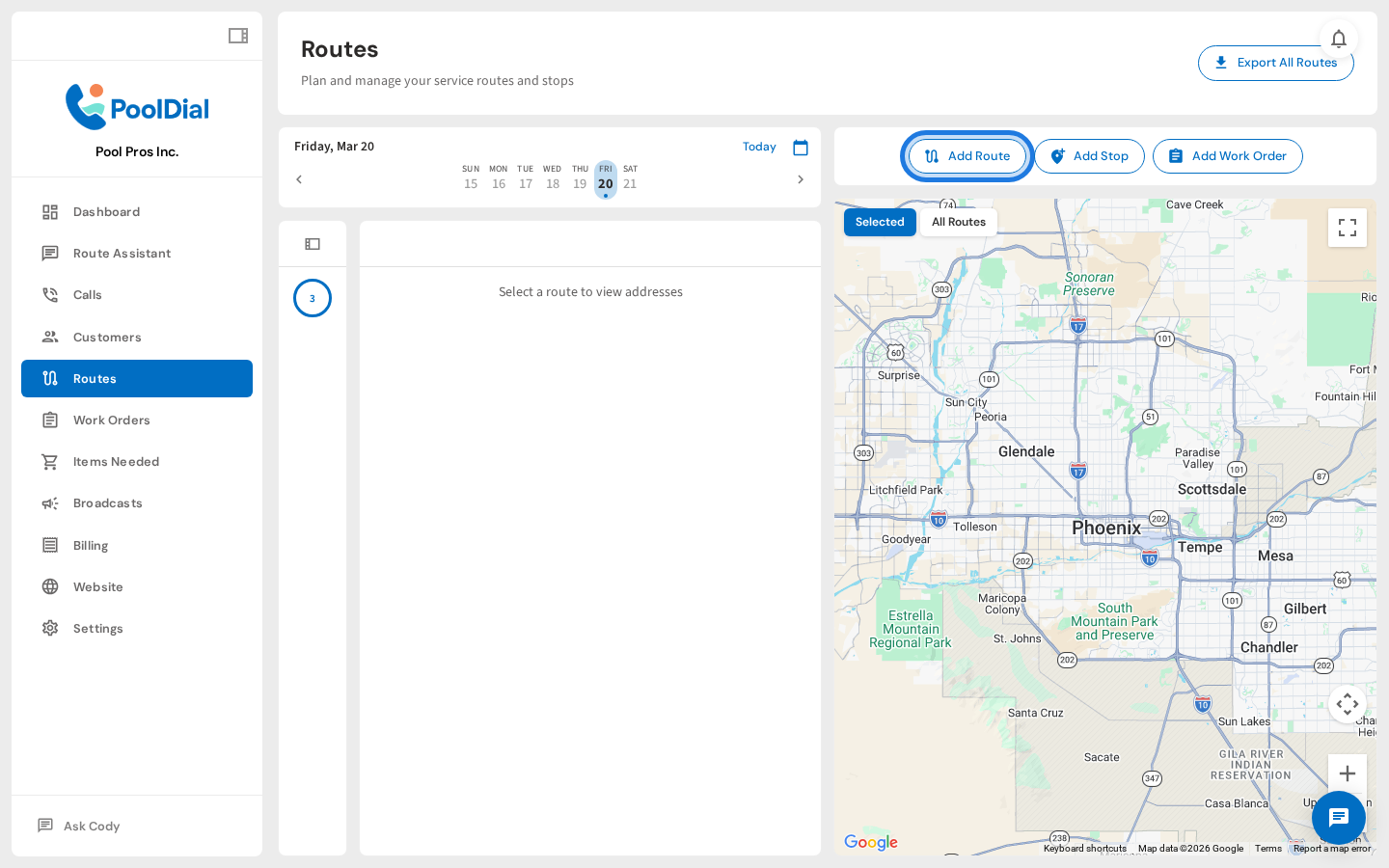This screenshot has width=1389, height=868.
Task: Select the Website sidebar entry
Action: point(98,586)
